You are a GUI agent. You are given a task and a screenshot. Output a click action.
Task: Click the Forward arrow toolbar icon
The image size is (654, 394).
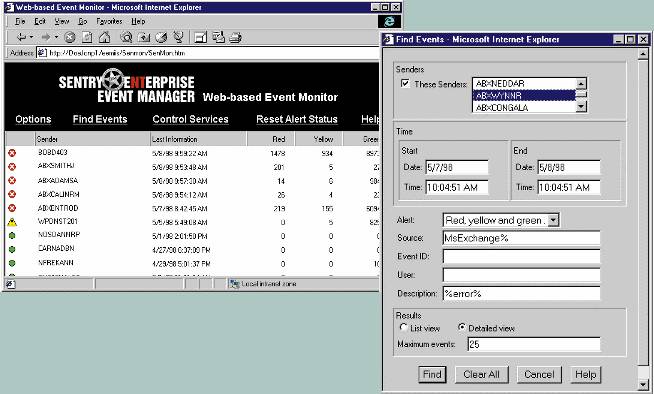45,38
